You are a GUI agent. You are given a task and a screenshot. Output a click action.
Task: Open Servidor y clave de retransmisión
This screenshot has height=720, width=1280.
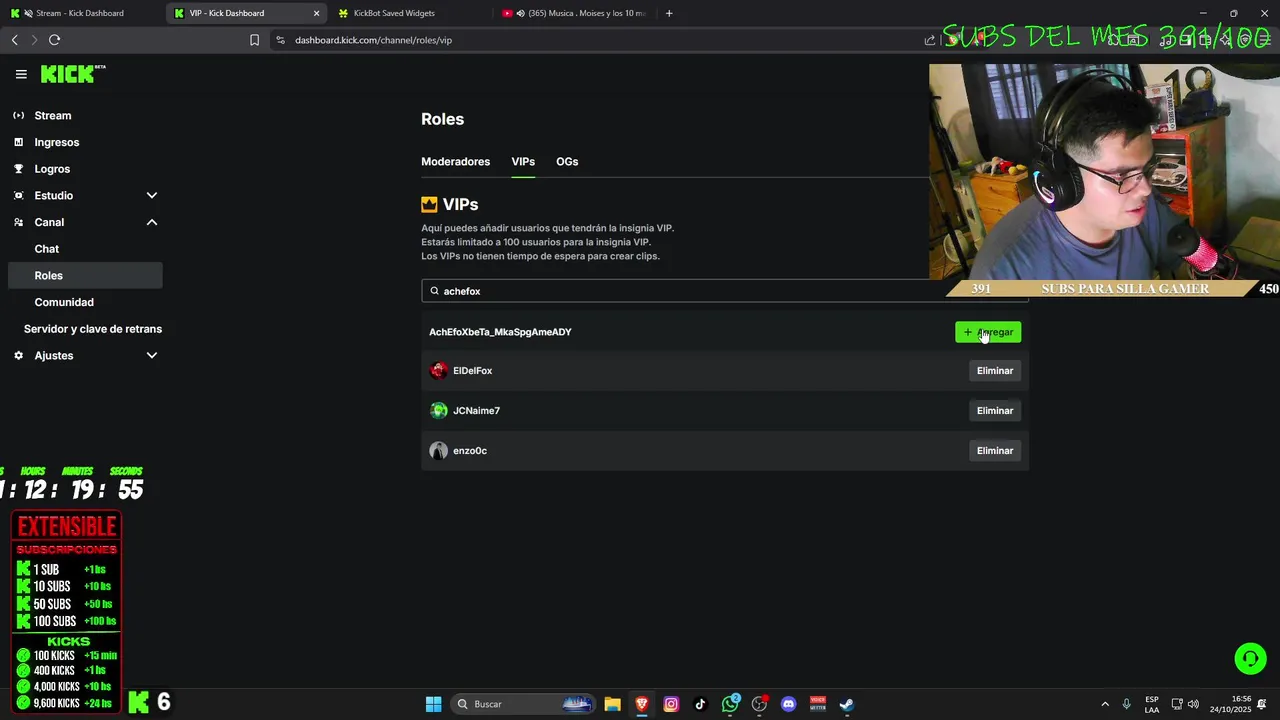point(93,329)
